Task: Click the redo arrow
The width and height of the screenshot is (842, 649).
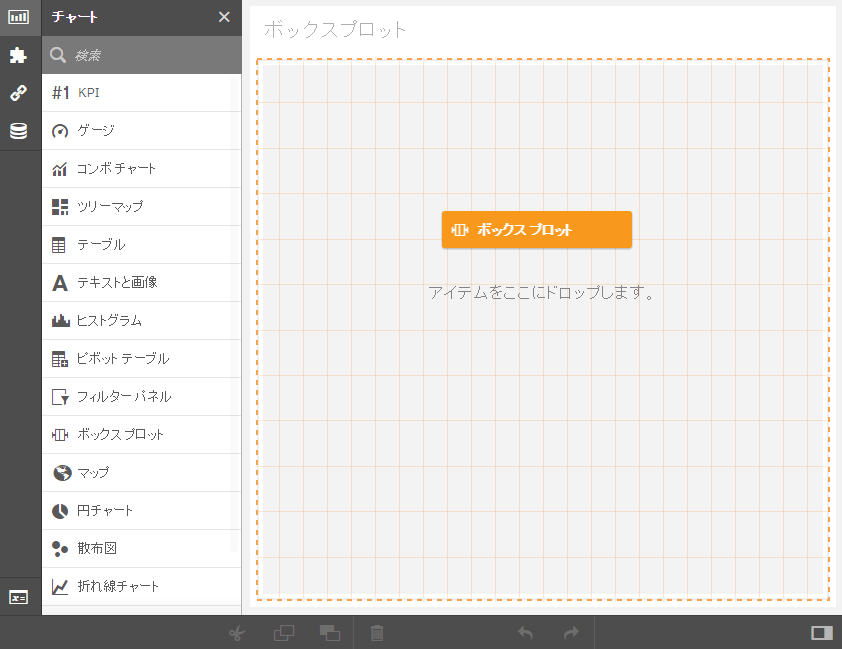Action: (571, 633)
